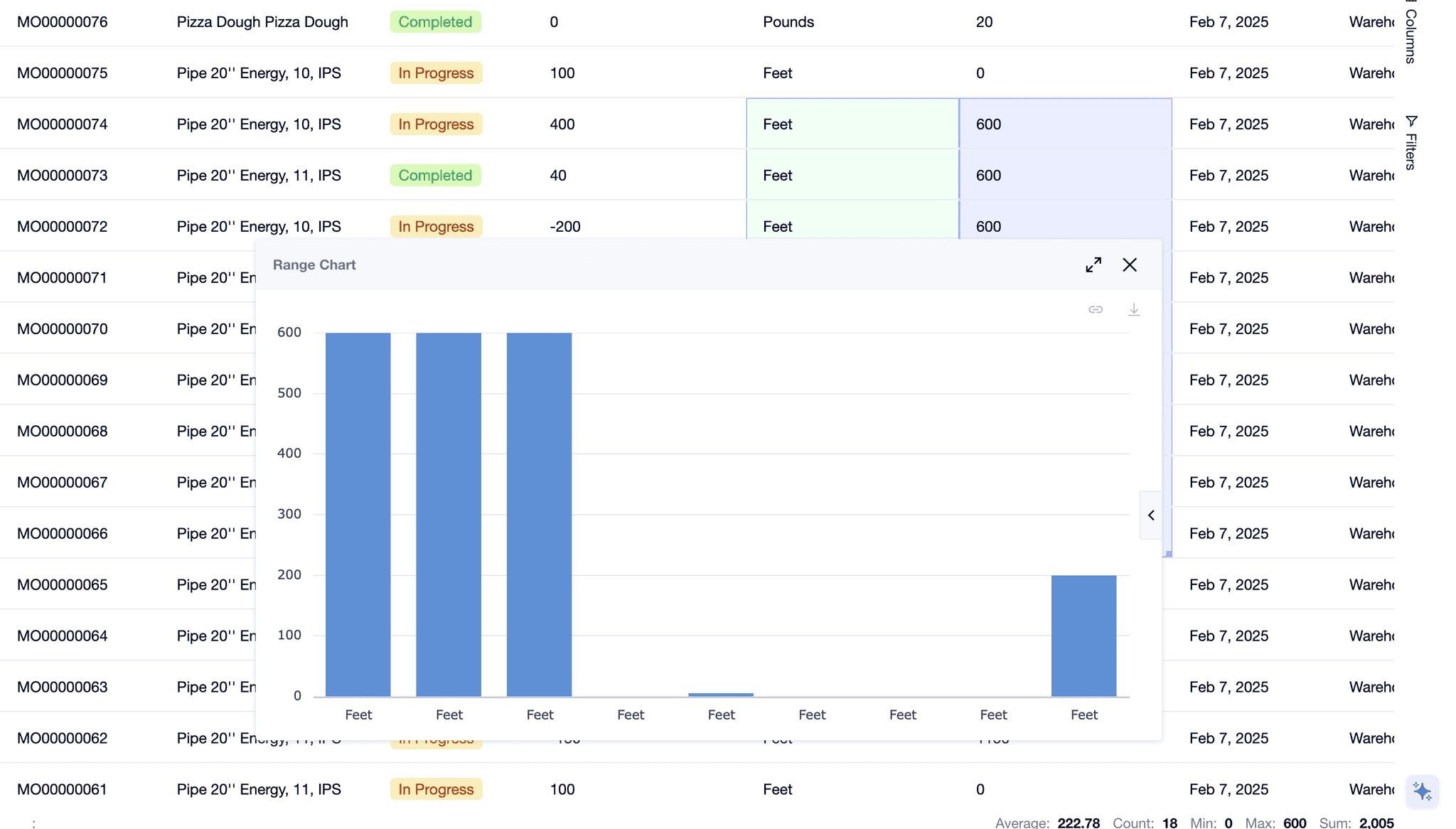Close the Range Chart popup

point(1130,264)
